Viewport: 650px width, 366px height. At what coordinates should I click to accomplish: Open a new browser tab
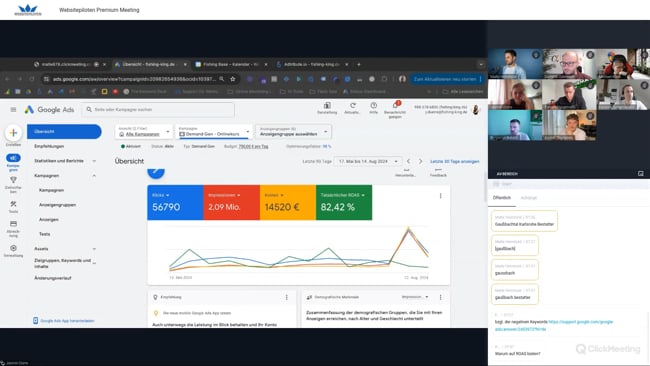tap(359, 64)
